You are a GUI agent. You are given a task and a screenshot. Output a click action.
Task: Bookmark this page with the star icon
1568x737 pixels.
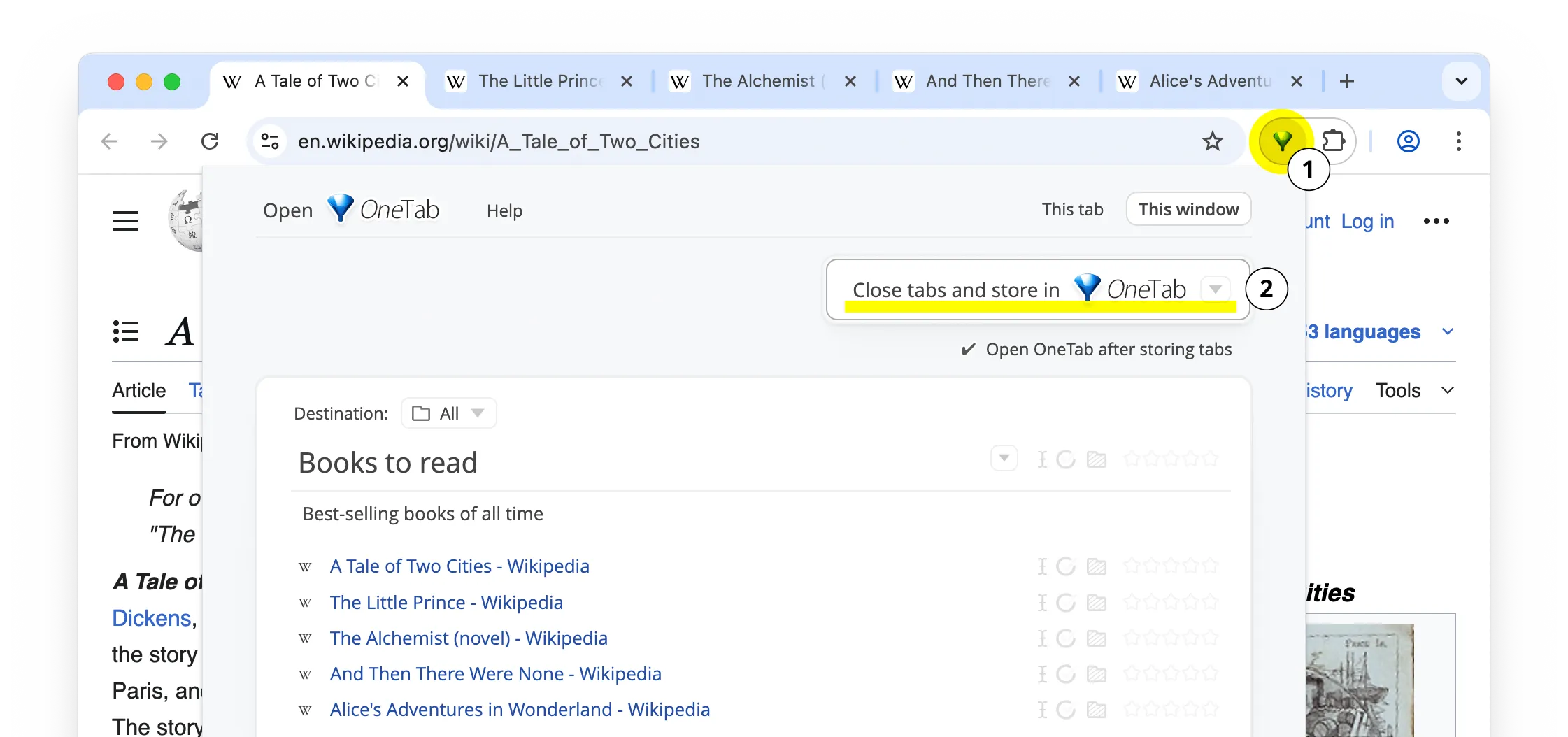click(x=1212, y=141)
